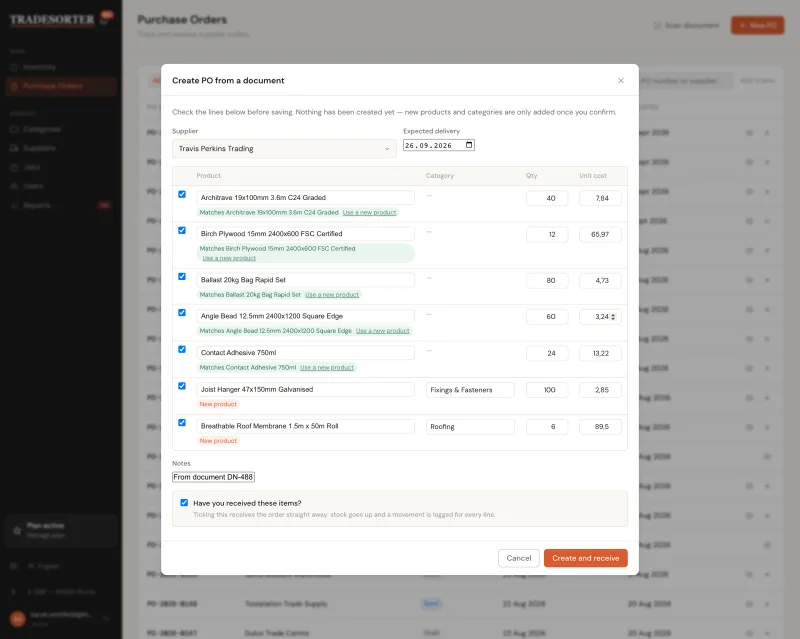Click unit cost 7,84 for Architrave

click(601, 198)
